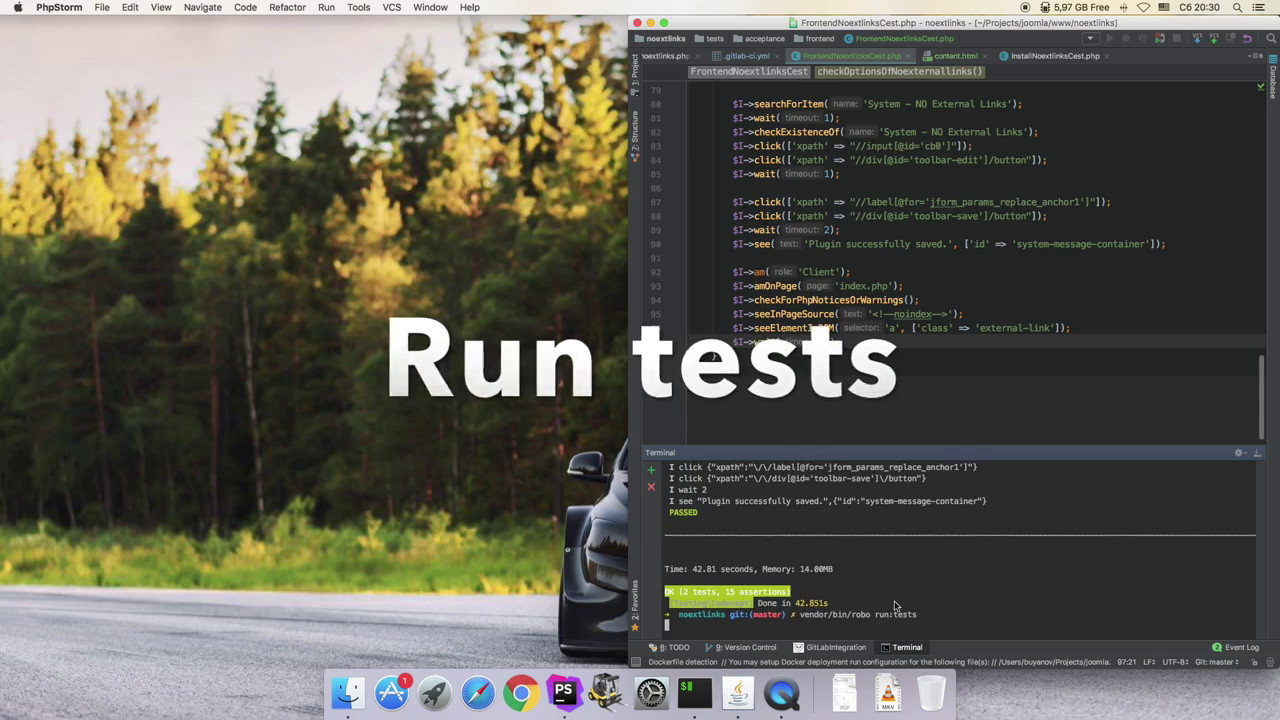
Task: Open the Event Log
Action: [x=1236, y=647]
